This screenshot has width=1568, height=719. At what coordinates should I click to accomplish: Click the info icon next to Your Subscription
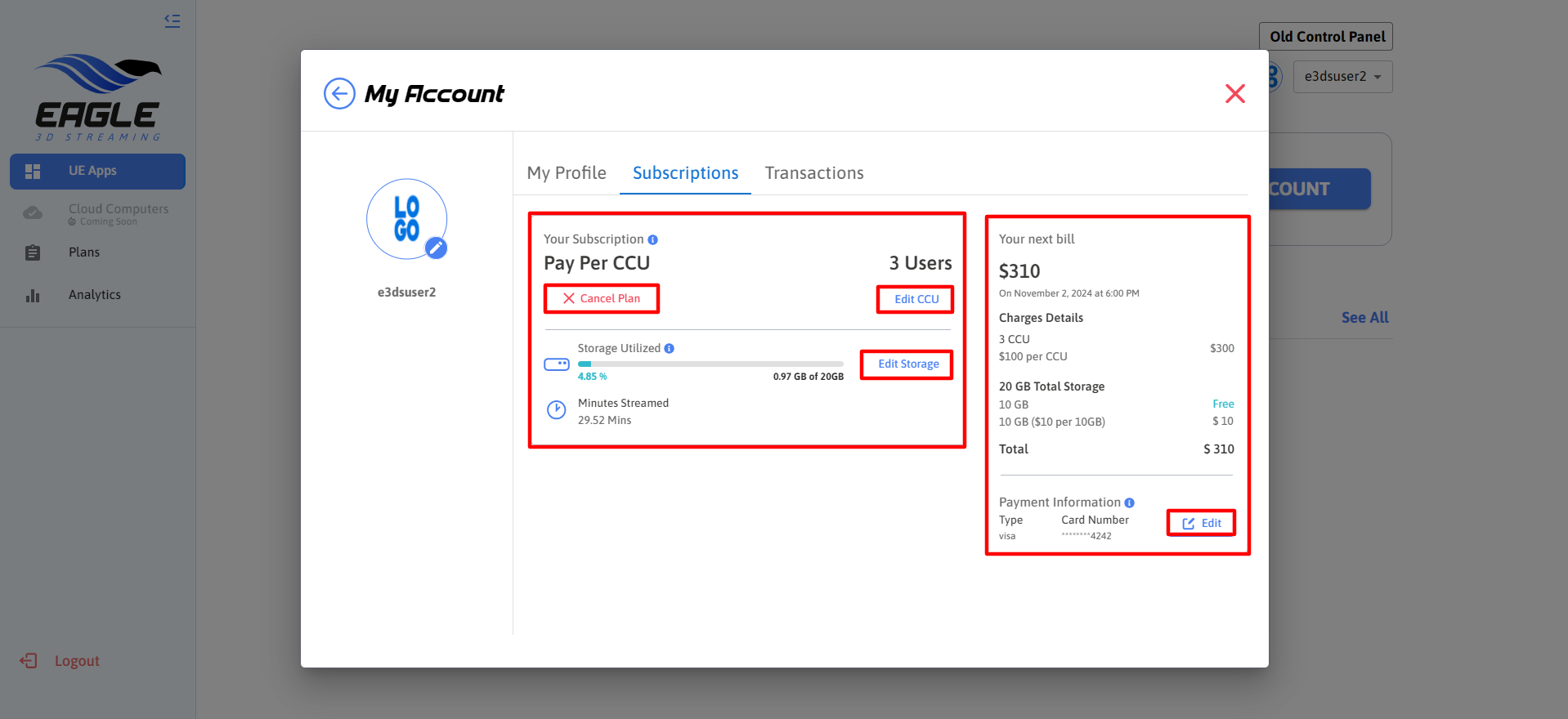point(652,239)
